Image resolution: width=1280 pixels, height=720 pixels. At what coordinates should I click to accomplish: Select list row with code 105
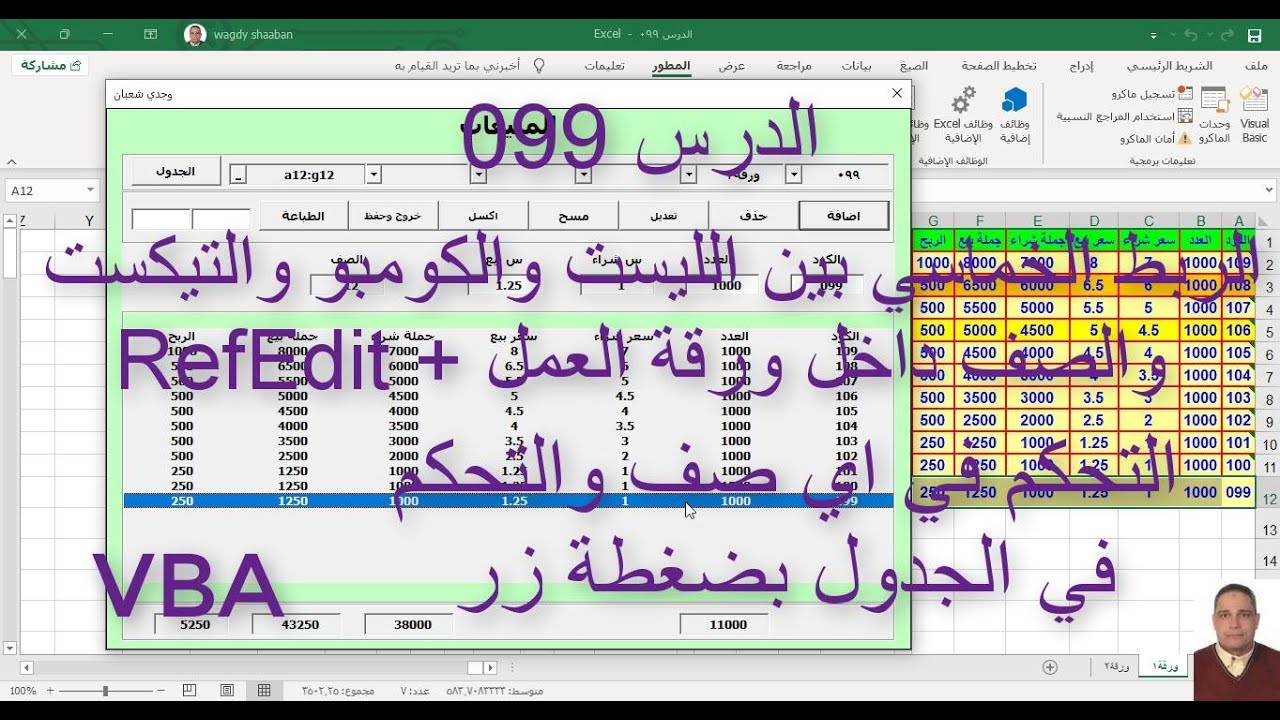(508, 411)
